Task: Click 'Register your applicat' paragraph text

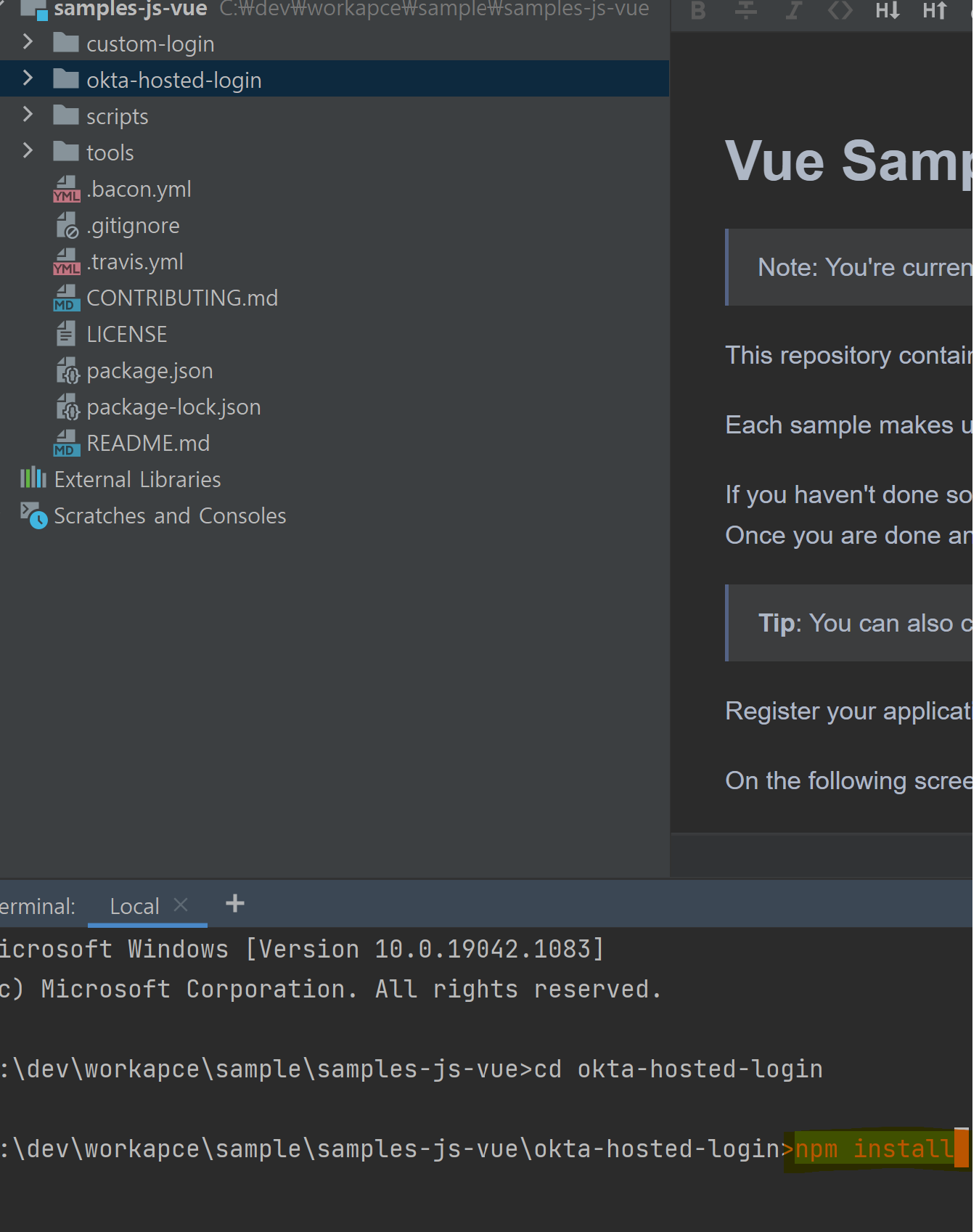Action: tap(848, 711)
